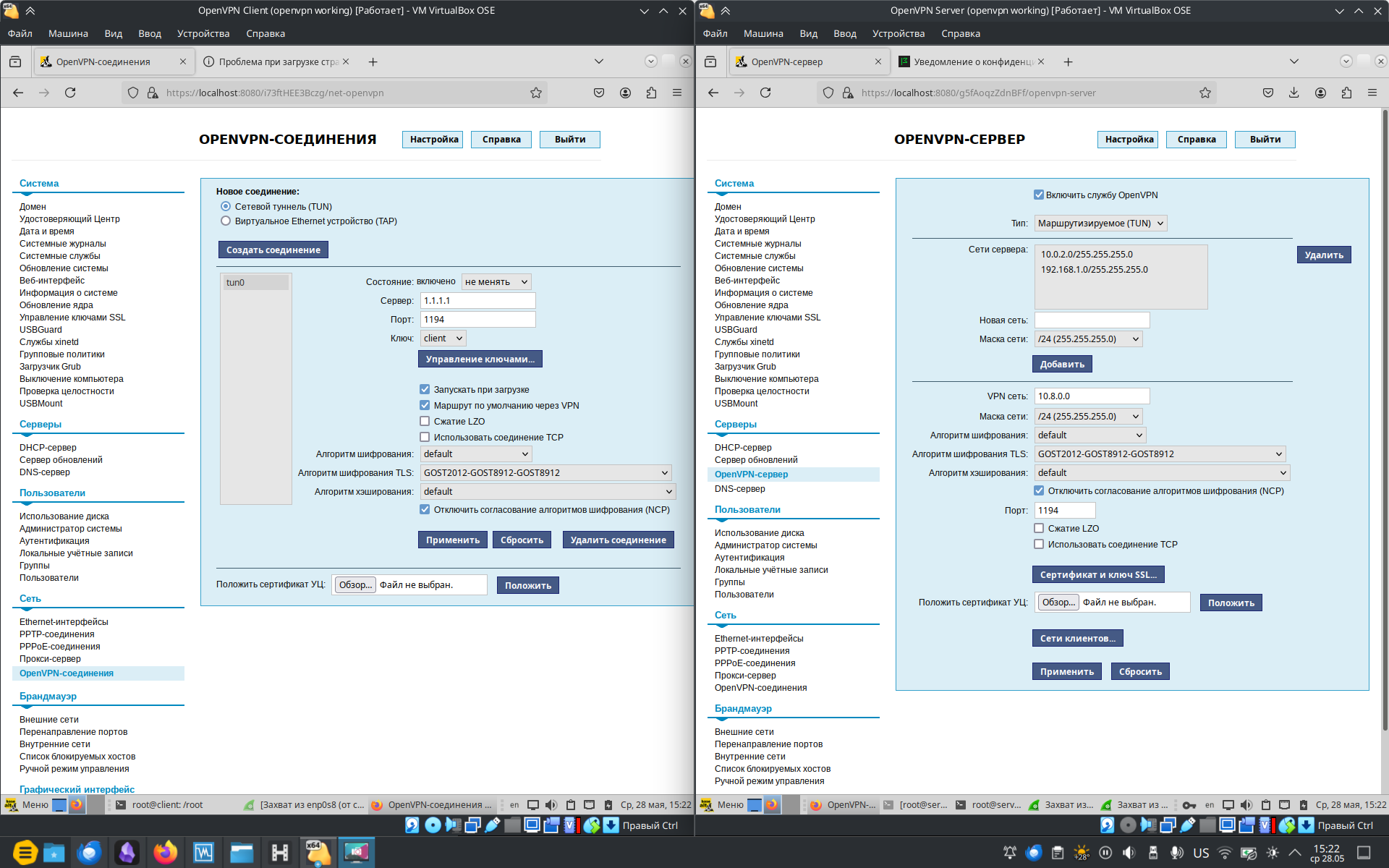Open the Ключ 'client' dropdown
This screenshot has width=1389, height=868.
point(443,339)
